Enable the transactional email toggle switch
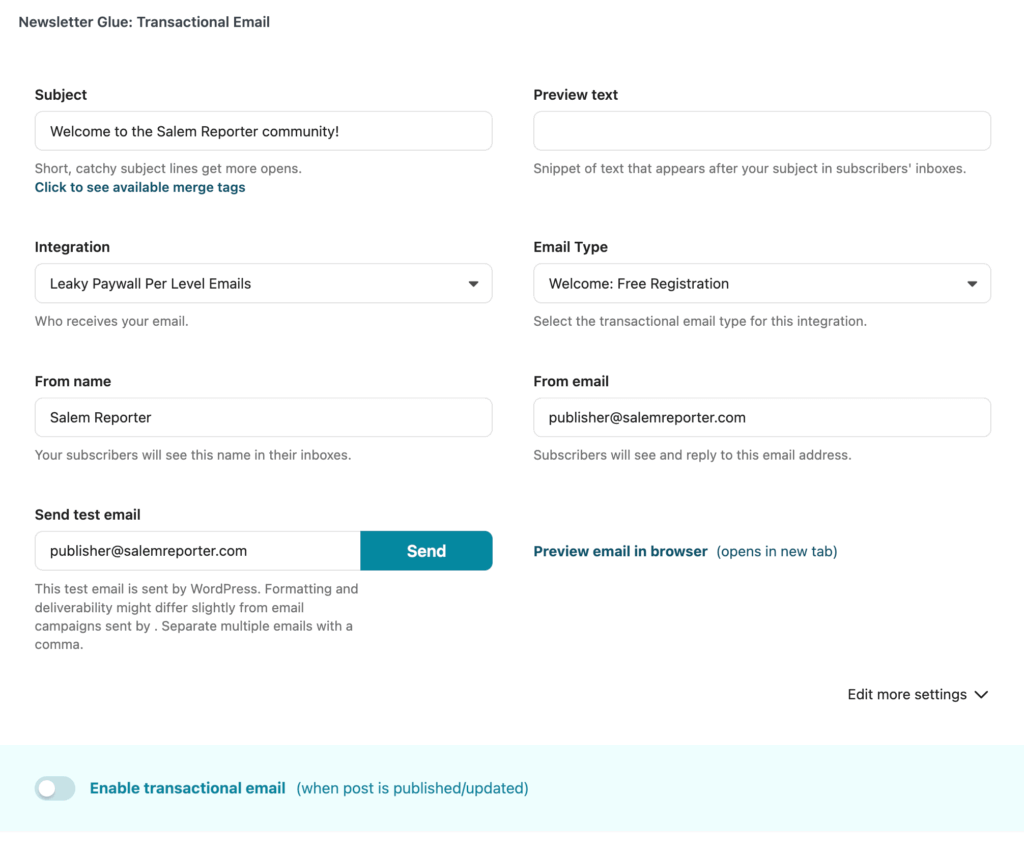The width and height of the screenshot is (1024, 852). [55, 789]
